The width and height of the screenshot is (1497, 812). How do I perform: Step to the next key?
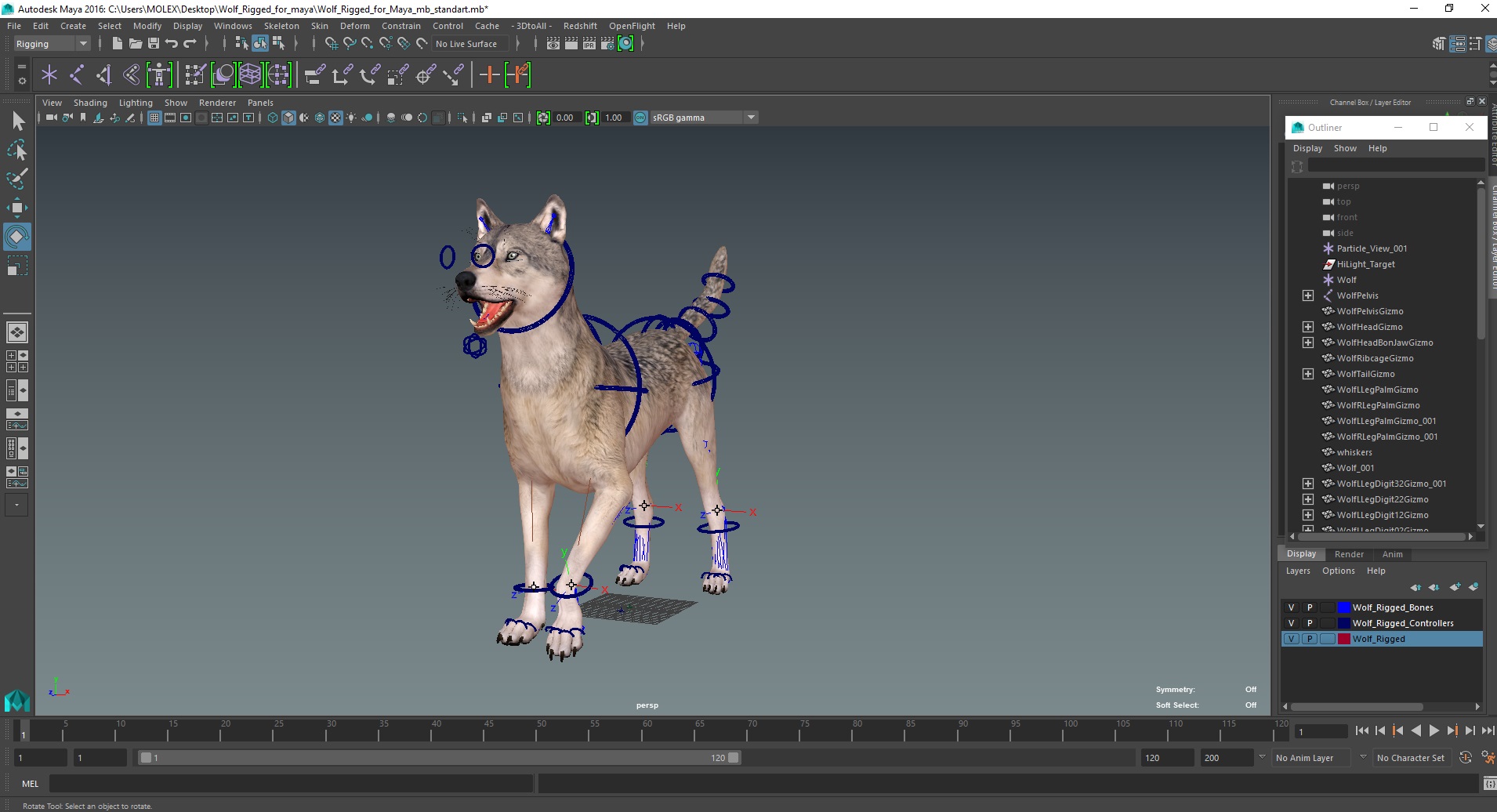1452,730
